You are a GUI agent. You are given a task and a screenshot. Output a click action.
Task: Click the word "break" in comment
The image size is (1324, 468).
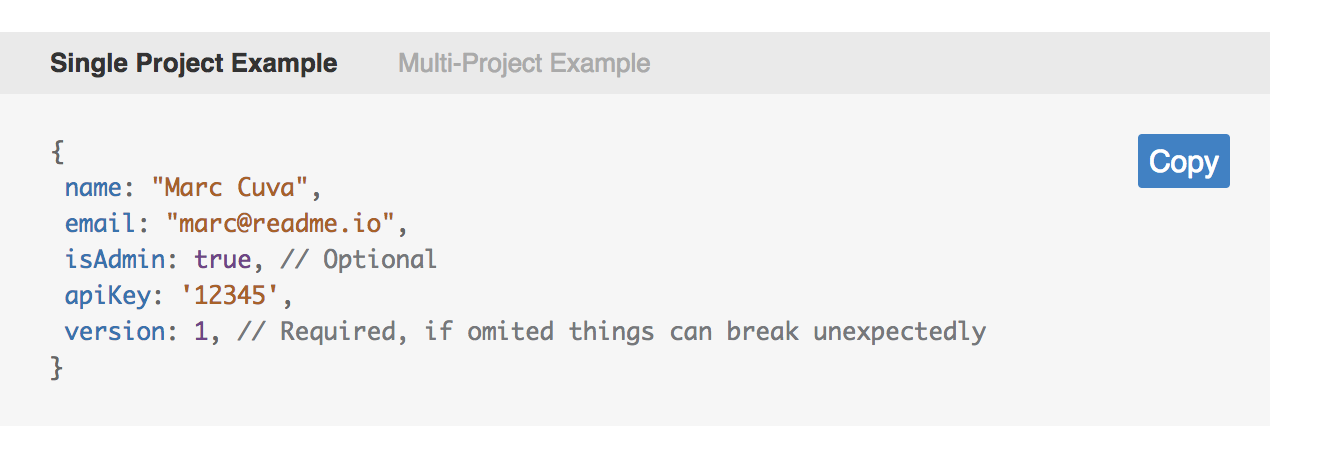tap(764, 332)
